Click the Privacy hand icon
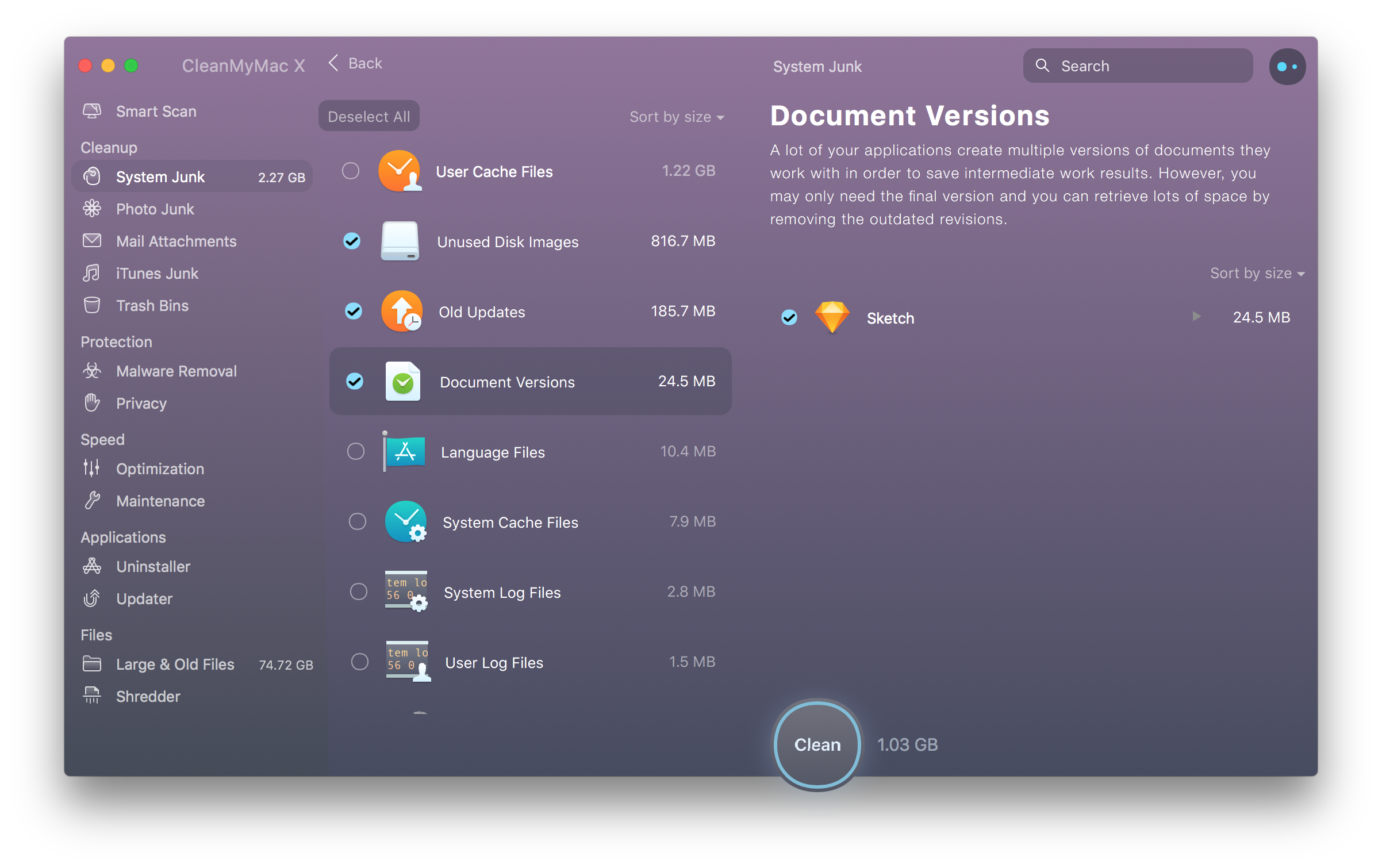The width and height of the screenshot is (1382, 868). click(x=92, y=403)
